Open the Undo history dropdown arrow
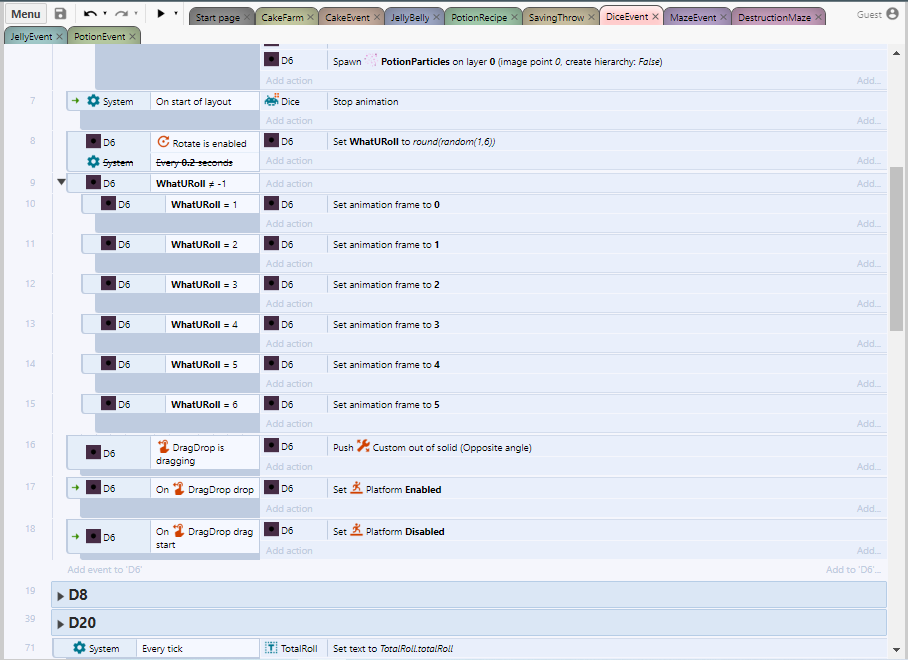The width and height of the screenshot is (908, 660). [105, 14]
